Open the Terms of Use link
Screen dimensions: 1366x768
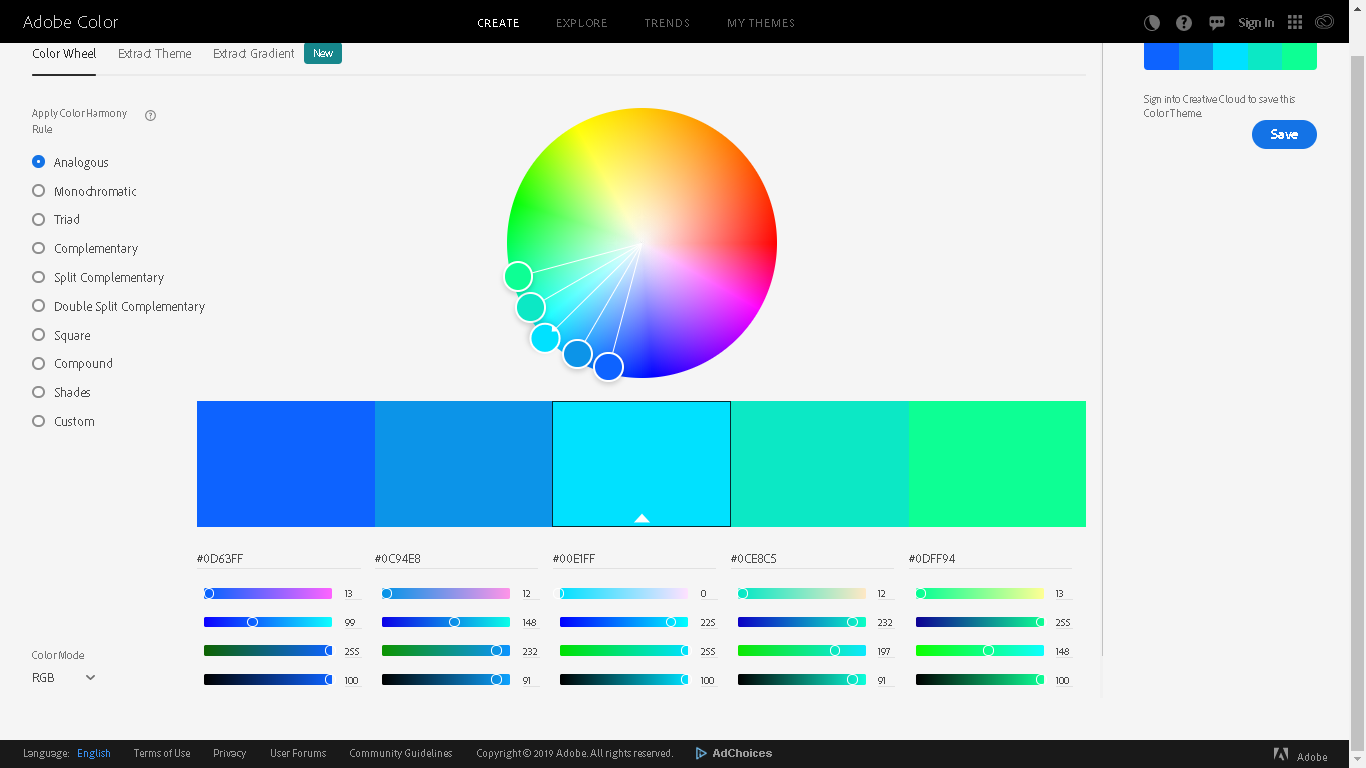(162, 753)
